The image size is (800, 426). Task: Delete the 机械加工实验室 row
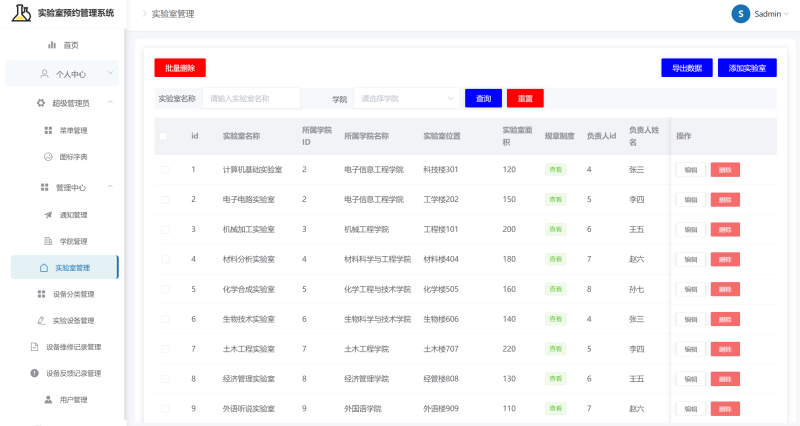point(725,230)
